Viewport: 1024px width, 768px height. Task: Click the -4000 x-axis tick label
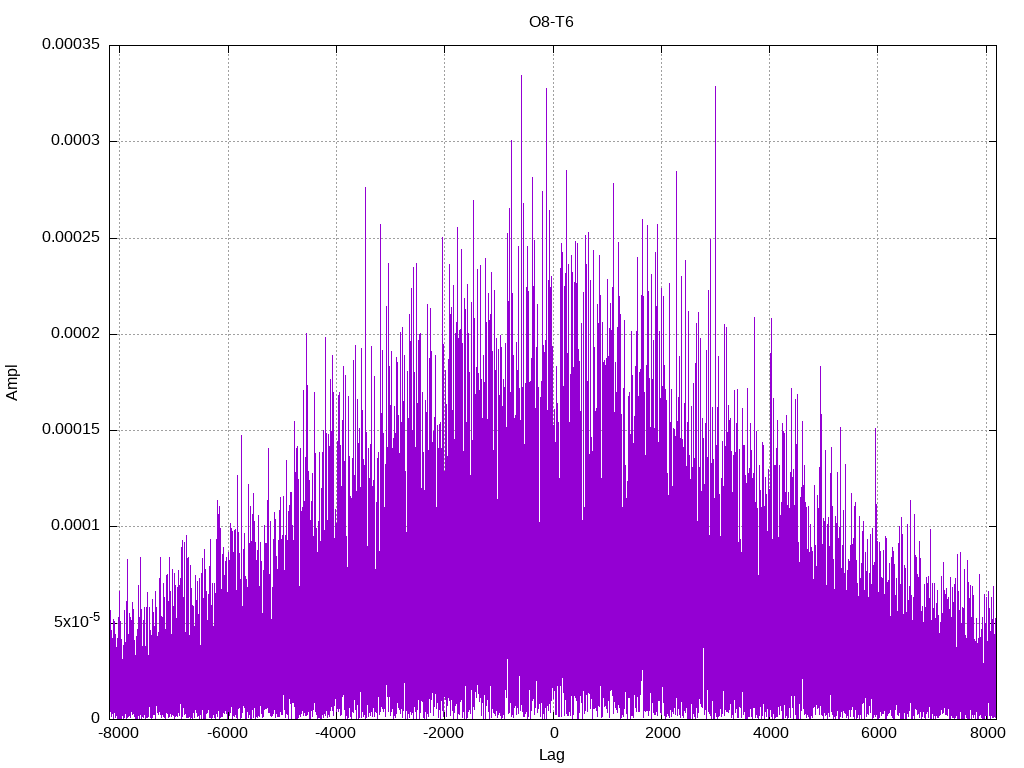coord(335,733)
